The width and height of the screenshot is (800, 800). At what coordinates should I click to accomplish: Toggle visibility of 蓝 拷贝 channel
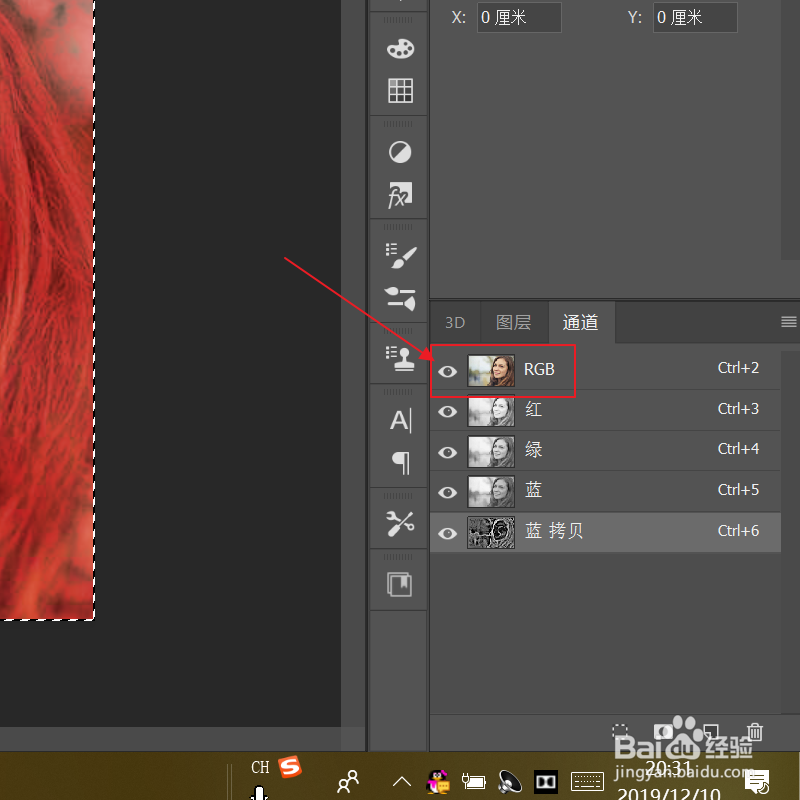pyautogui.click(x=447, y=533)
